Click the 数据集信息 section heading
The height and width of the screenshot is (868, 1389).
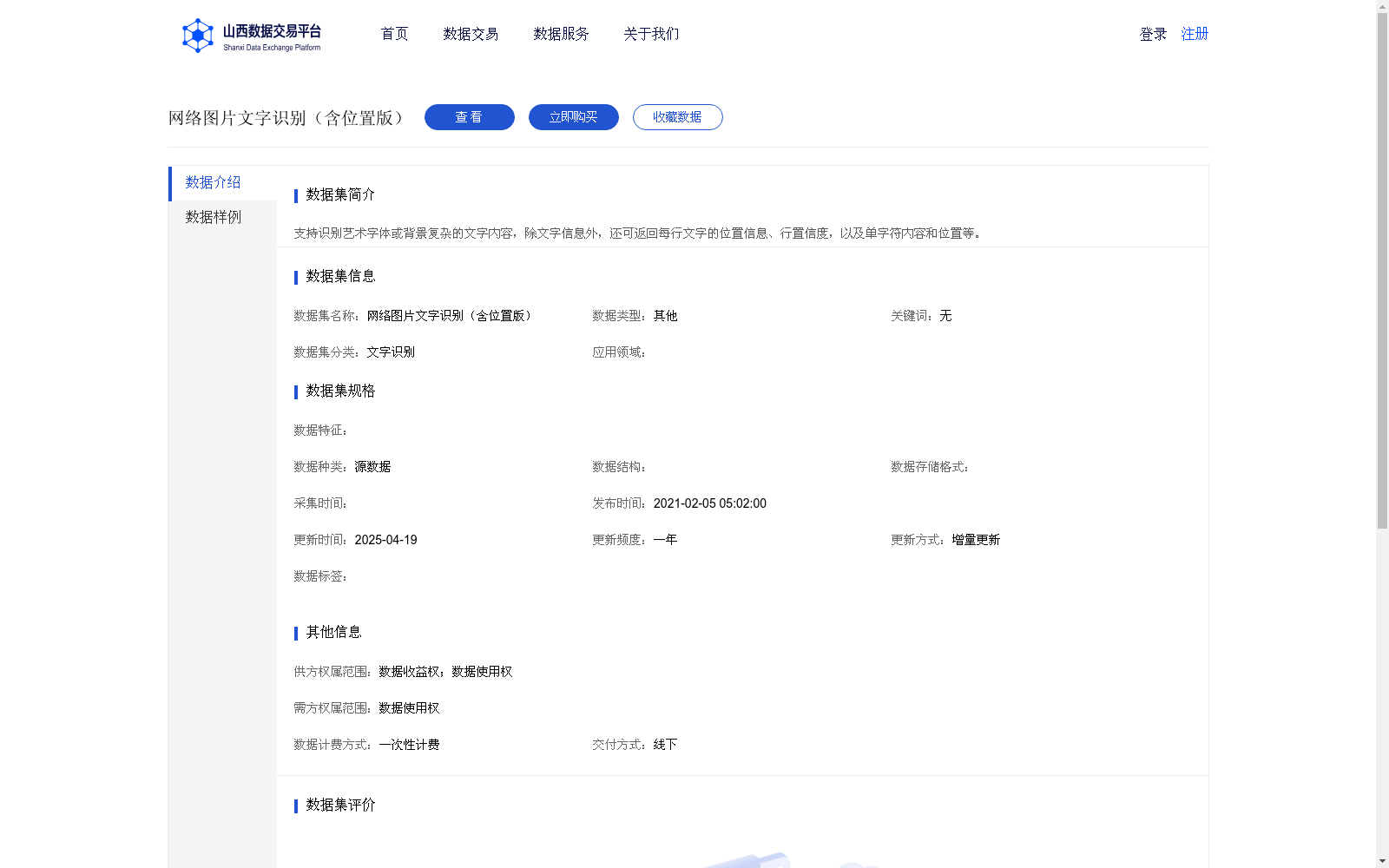(x=340, y=276)
